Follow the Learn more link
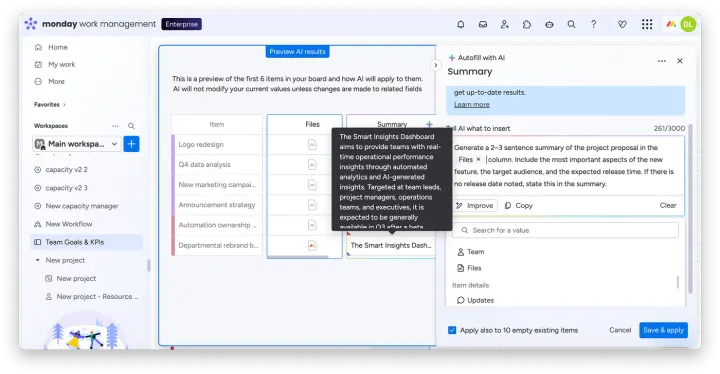Screen dimensions: 720x374 [472, 105]
